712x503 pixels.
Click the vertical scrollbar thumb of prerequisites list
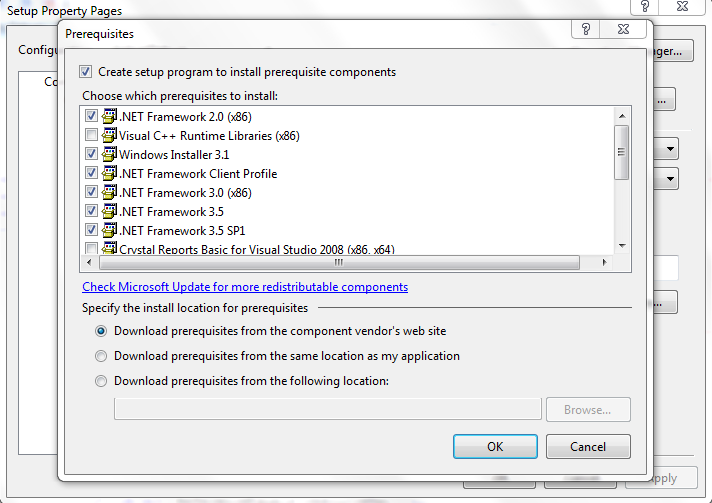622,152
